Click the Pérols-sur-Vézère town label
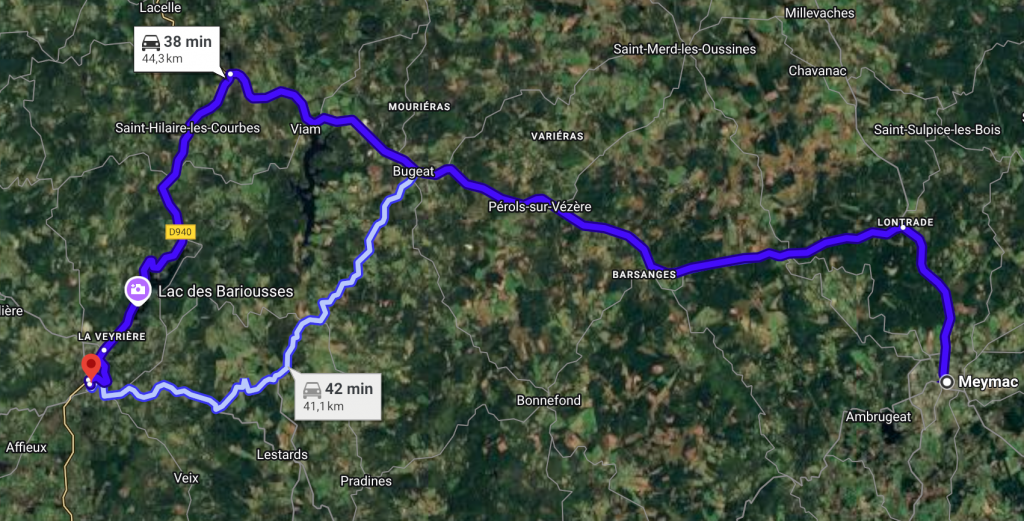 (540, 207)
